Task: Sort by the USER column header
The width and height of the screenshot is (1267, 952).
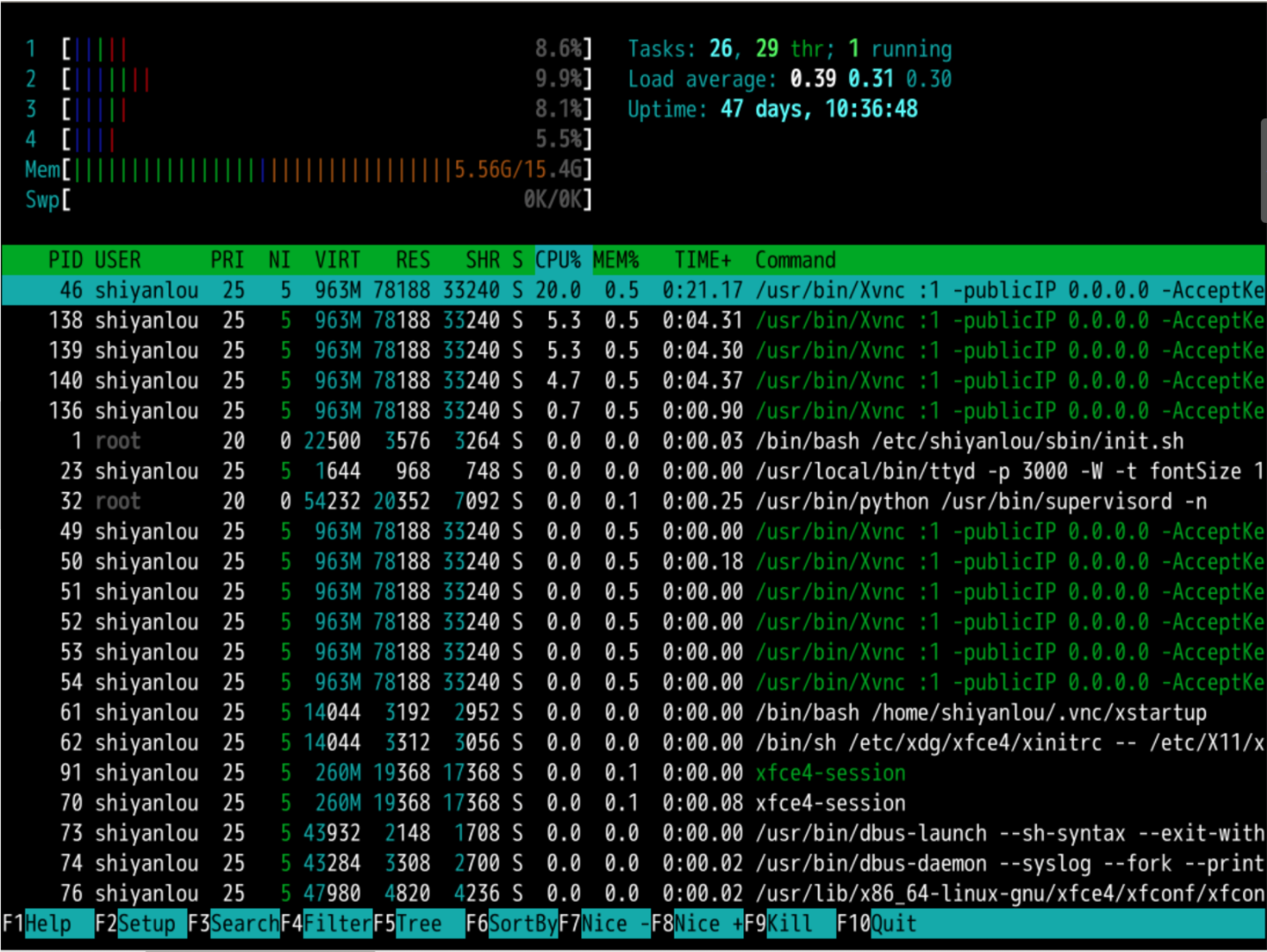Action: point(117,260)
